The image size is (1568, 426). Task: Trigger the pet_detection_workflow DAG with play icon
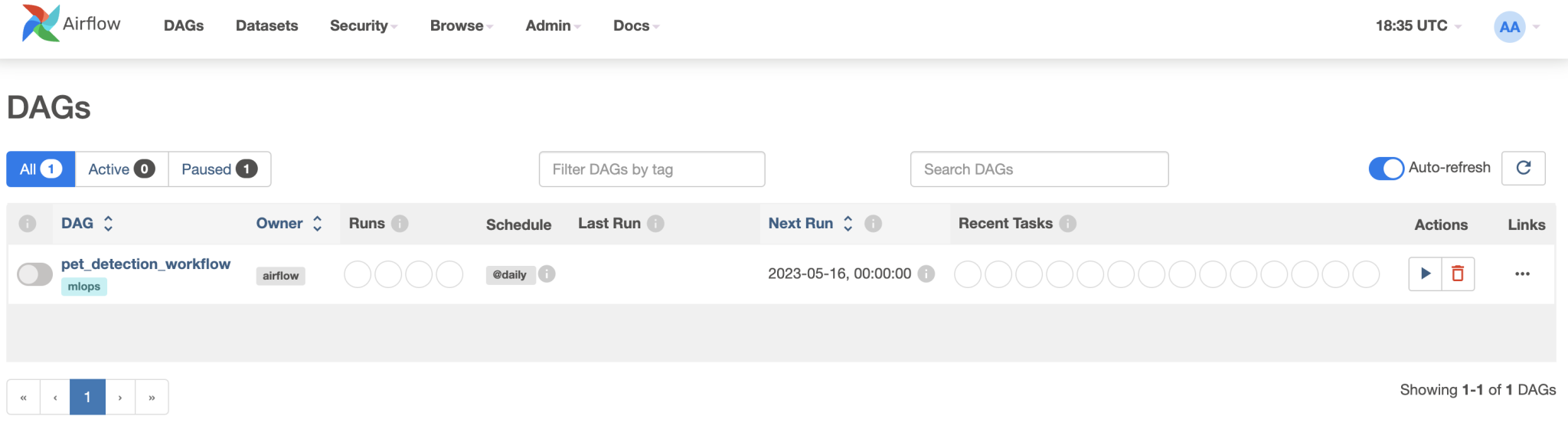pyautogui.click(x=1425, y=274)
